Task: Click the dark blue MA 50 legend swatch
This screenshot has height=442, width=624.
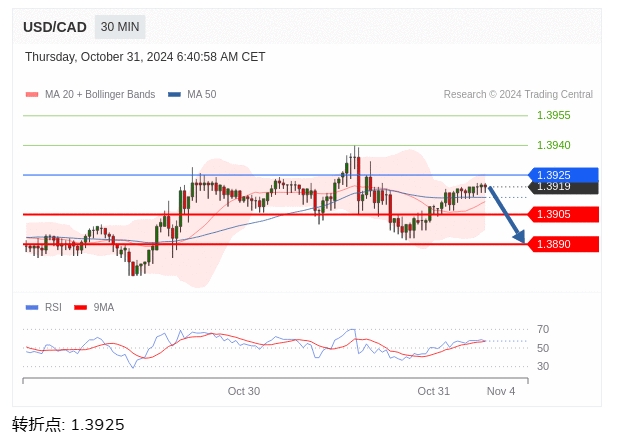Action: click(x=174, y=95)
